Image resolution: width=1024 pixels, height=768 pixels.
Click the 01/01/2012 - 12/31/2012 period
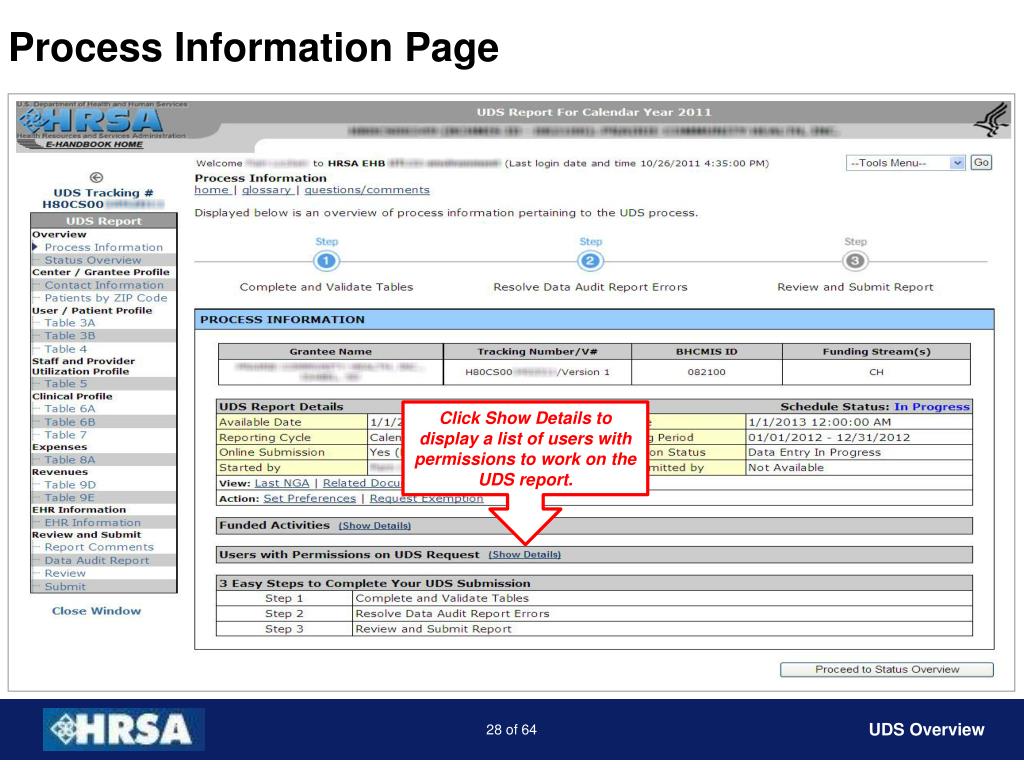point(829,438)
